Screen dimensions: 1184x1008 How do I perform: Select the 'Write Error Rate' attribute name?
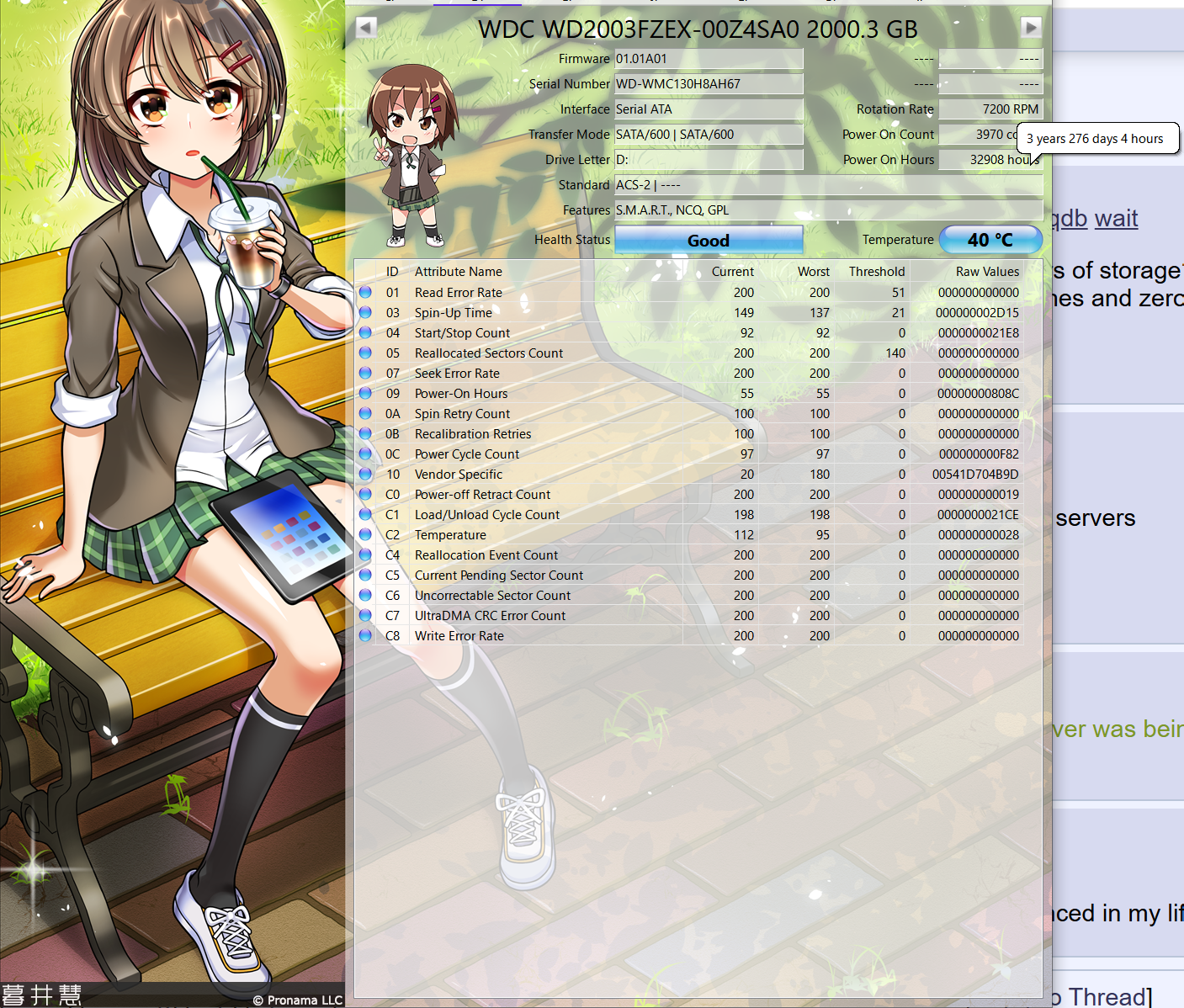459,636
